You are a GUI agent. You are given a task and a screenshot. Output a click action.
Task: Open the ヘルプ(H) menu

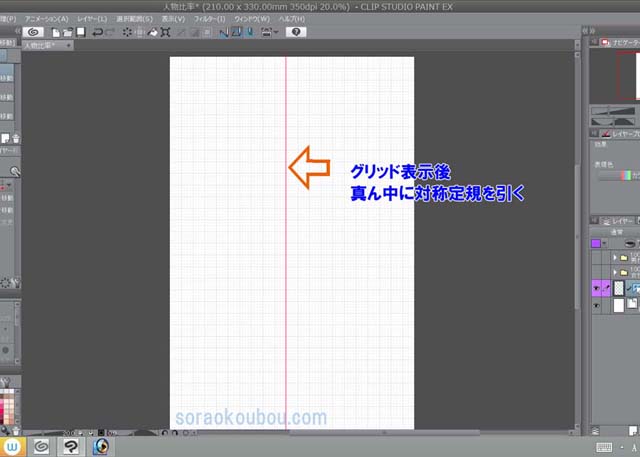[x=292, y=19]
